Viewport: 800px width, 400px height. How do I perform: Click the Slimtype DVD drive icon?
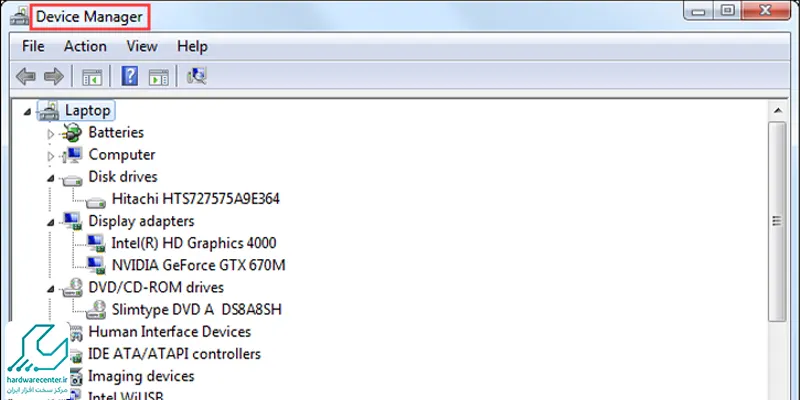(x=96, y=310)
